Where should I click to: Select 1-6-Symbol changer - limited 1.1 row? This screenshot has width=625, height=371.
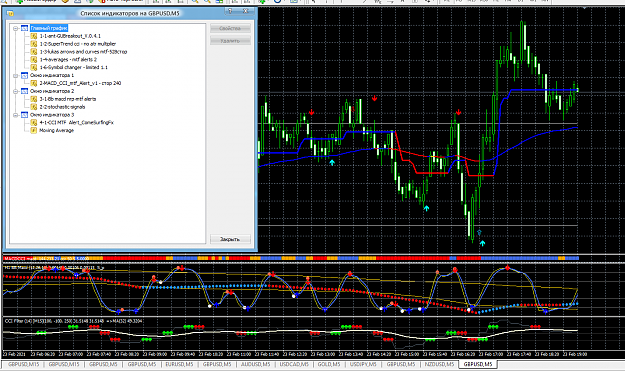tap(74, 67)
